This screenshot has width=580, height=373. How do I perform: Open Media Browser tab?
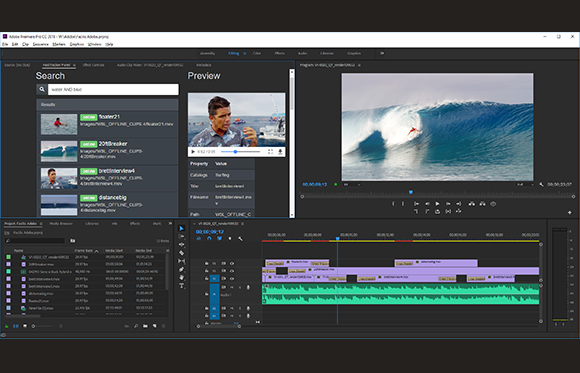(61, 224)
